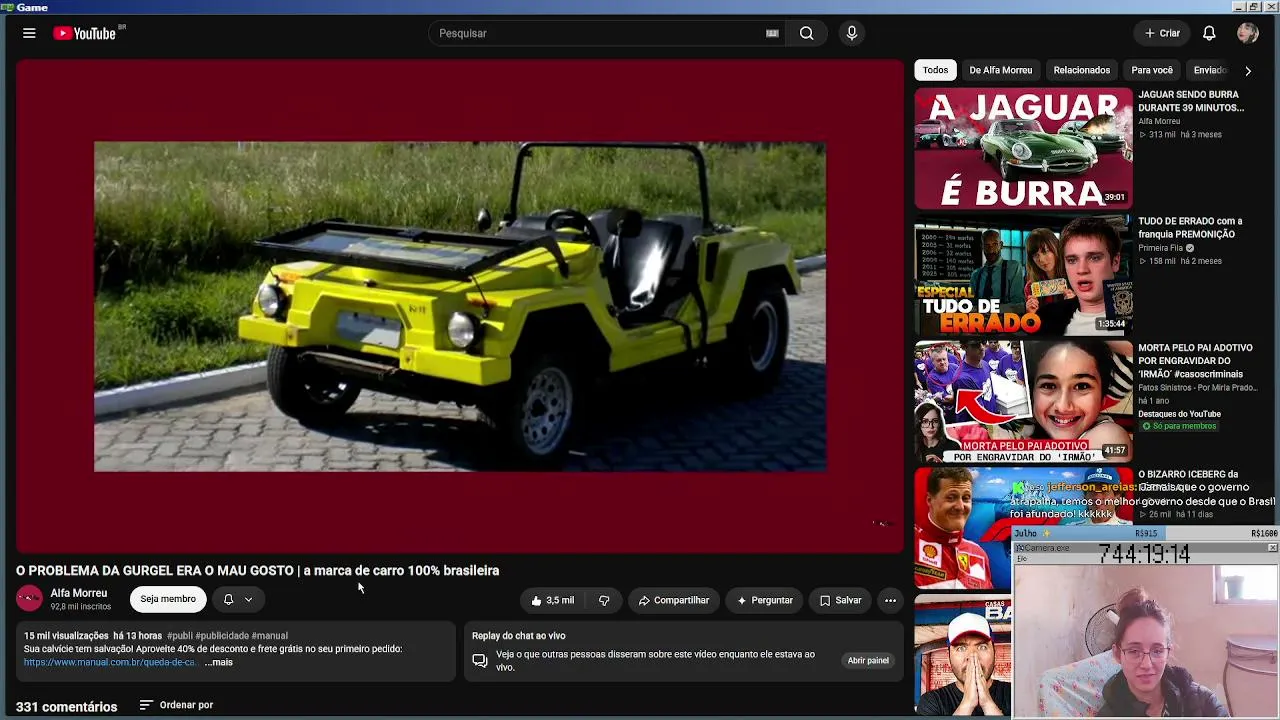Image resolution: width=1280 pixels, height=720 pixels.
Task: Open Alfa Morreu channel avatar below video
Action: pos(29,599)
